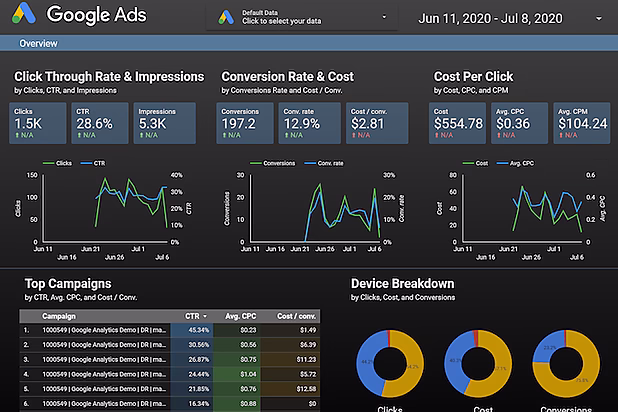
Task: Select the Clicks 1.5K scorecard
Action: point(37,123)
